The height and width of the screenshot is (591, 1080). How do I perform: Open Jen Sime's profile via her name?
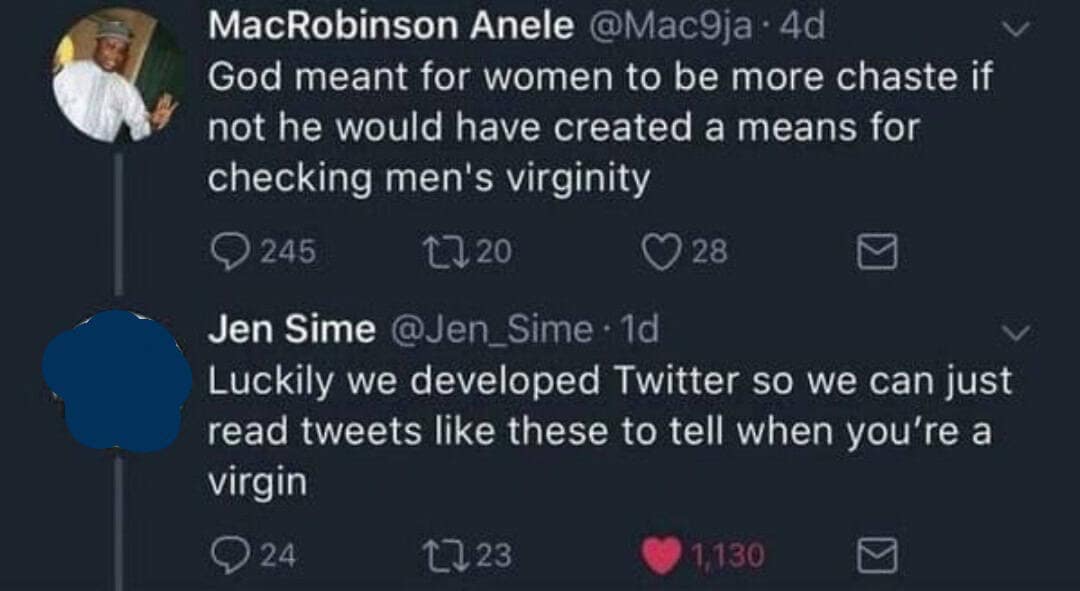click(x=267, y=328)
